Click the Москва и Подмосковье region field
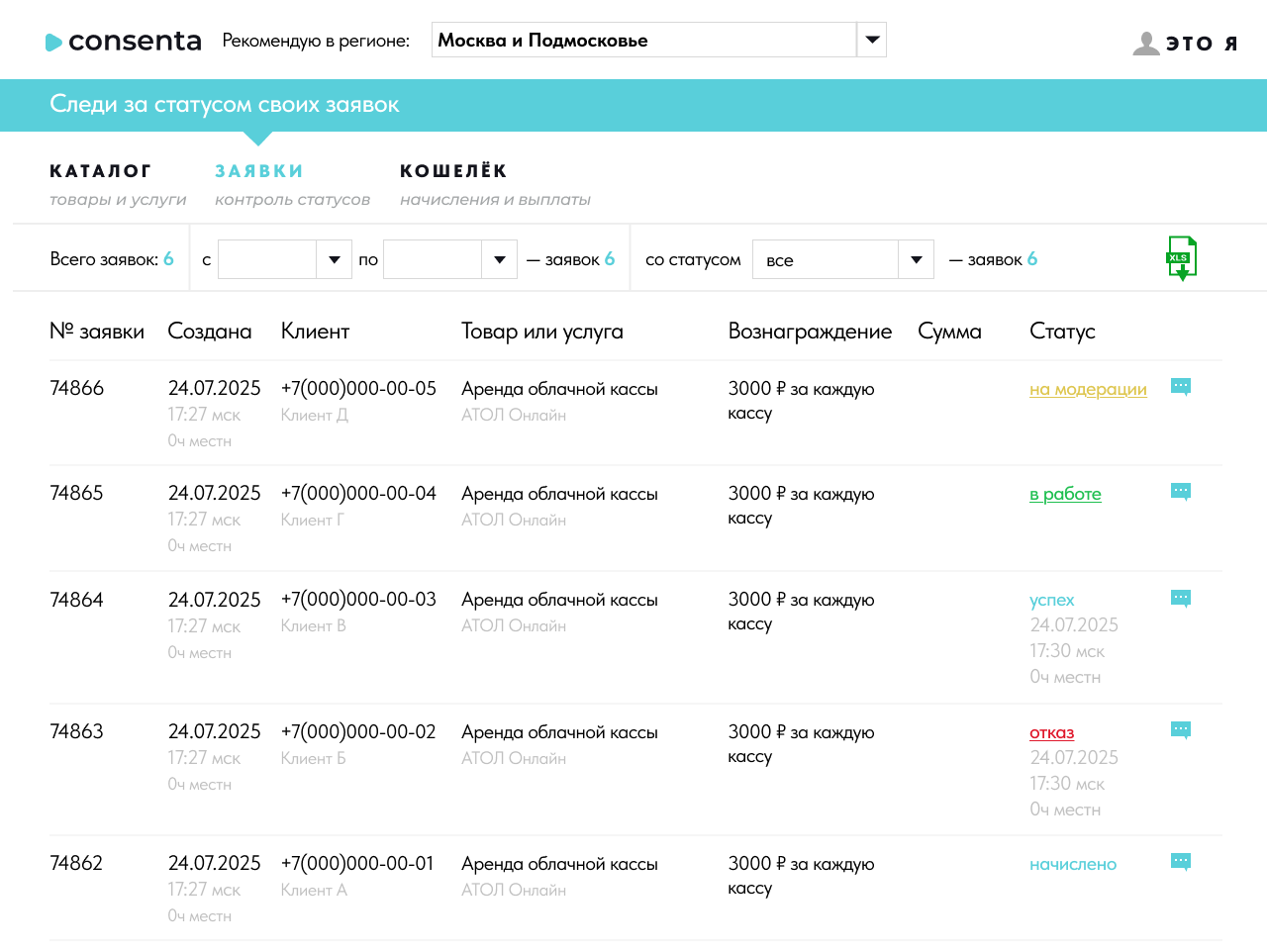1267x952 pixels. (x=643, y=41)
